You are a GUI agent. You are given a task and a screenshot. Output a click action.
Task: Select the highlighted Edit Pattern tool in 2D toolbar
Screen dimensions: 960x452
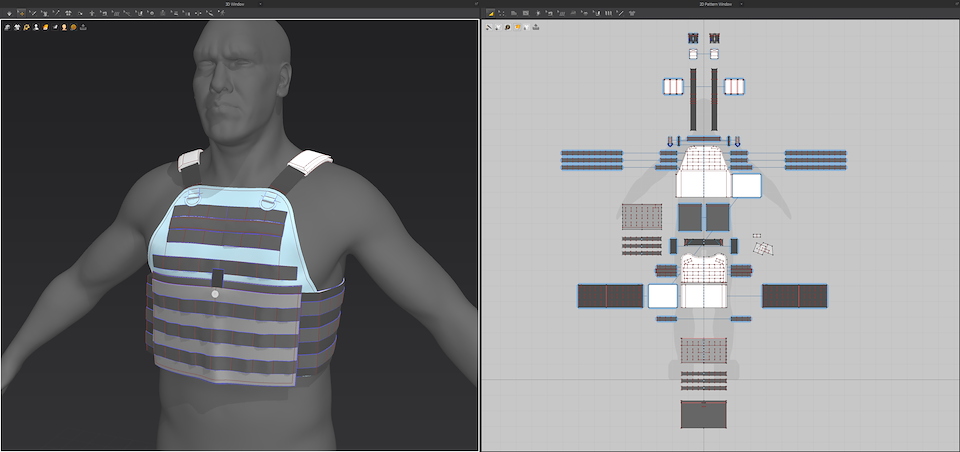pos(492,13)
